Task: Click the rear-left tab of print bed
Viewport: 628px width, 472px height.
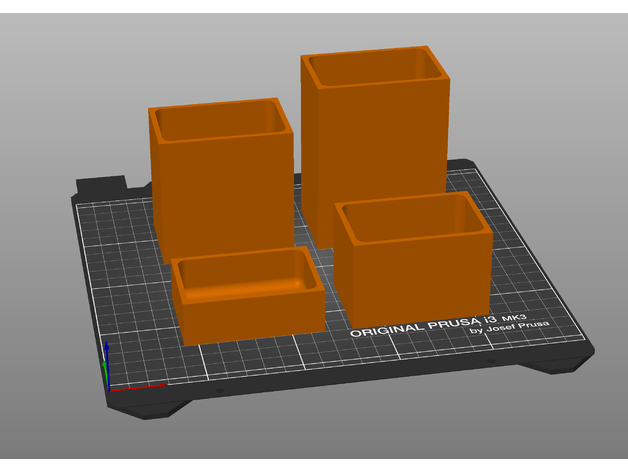Action: click(102, 185)
